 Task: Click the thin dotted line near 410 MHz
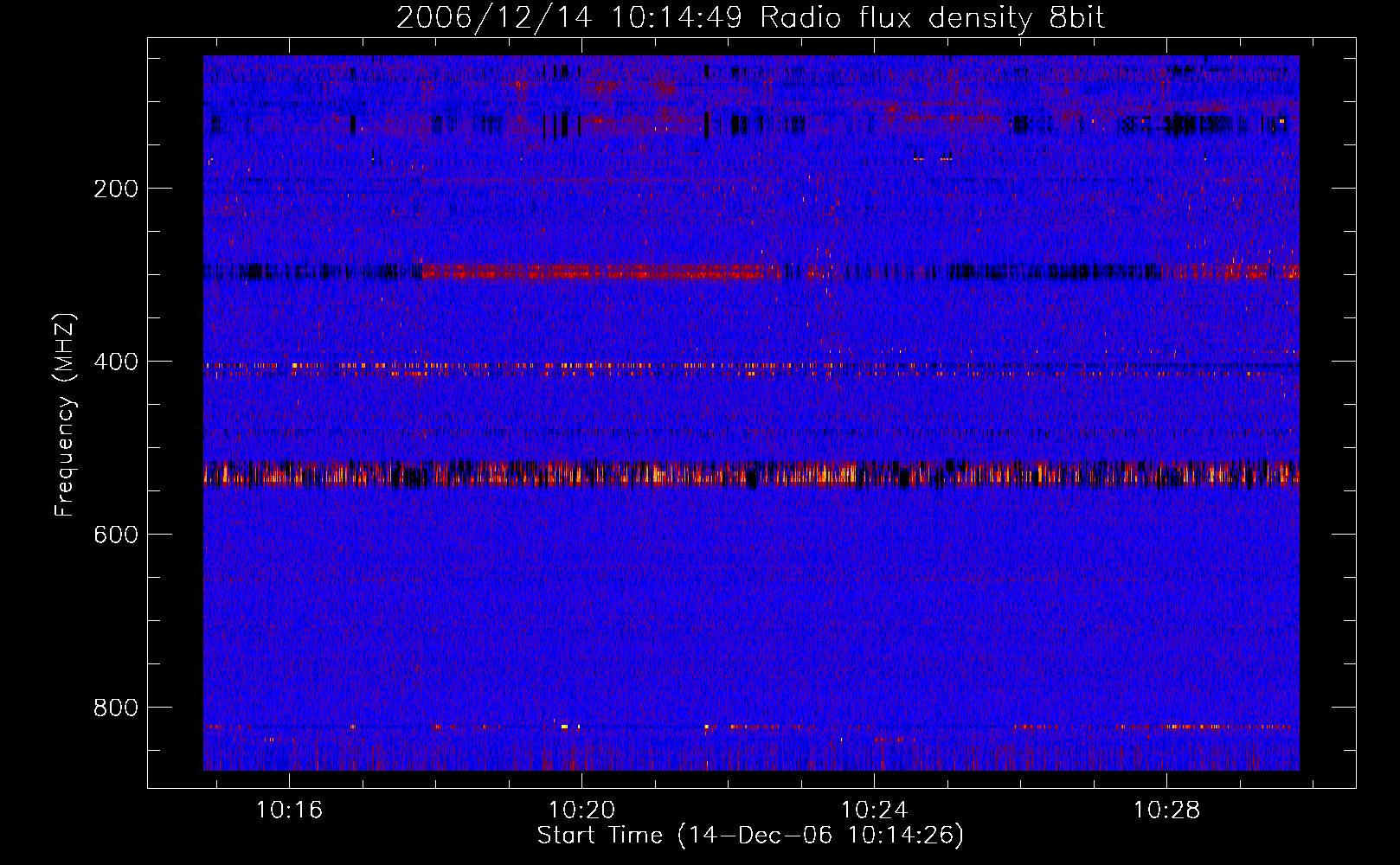(751, 366)
